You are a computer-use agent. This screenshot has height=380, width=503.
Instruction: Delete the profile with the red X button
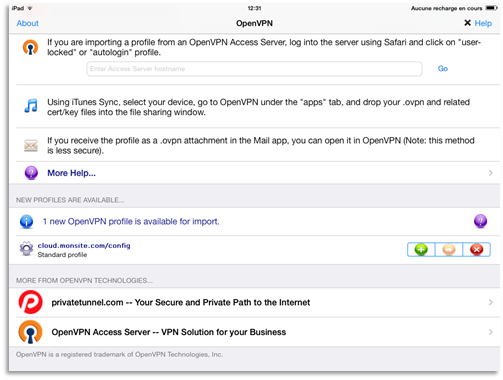477,249
